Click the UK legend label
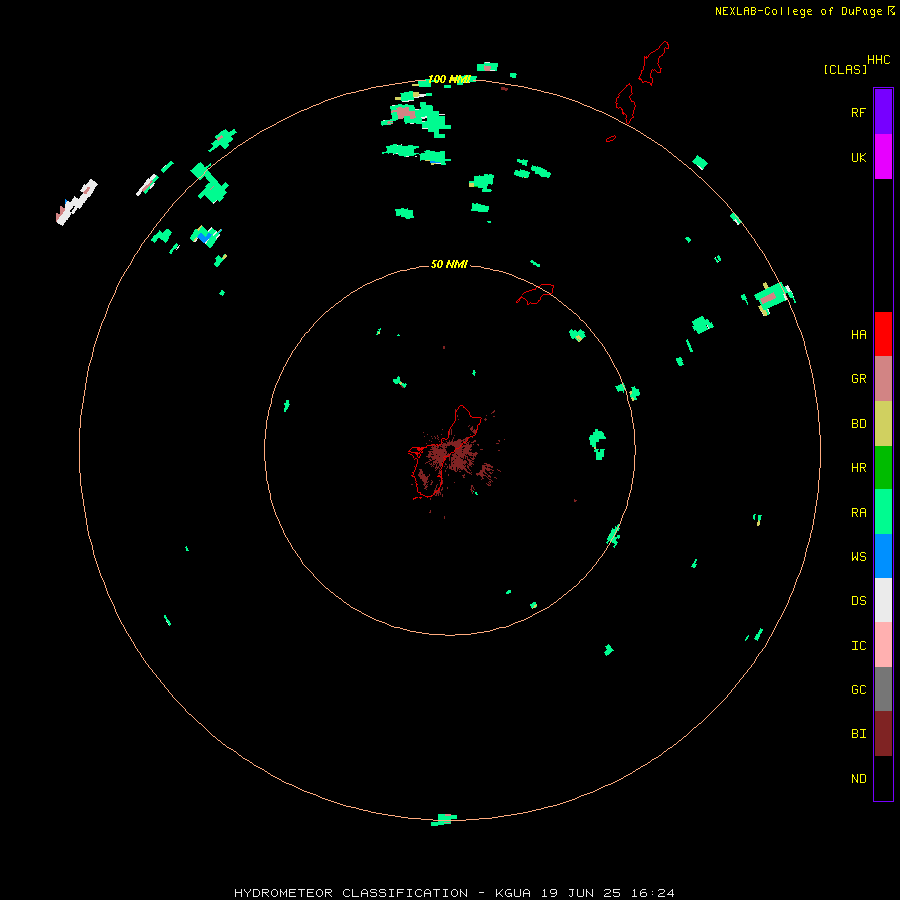Screen dimensions: 900x900 858,158
